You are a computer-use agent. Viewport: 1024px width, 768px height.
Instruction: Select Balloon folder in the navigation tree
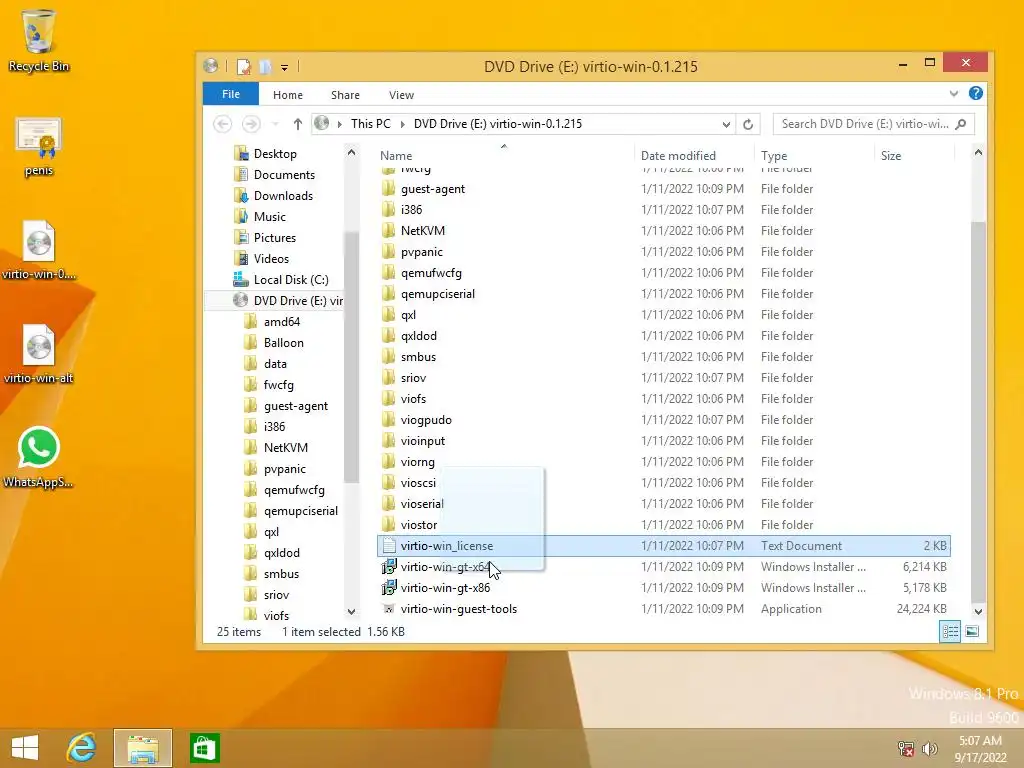[283, 342]
